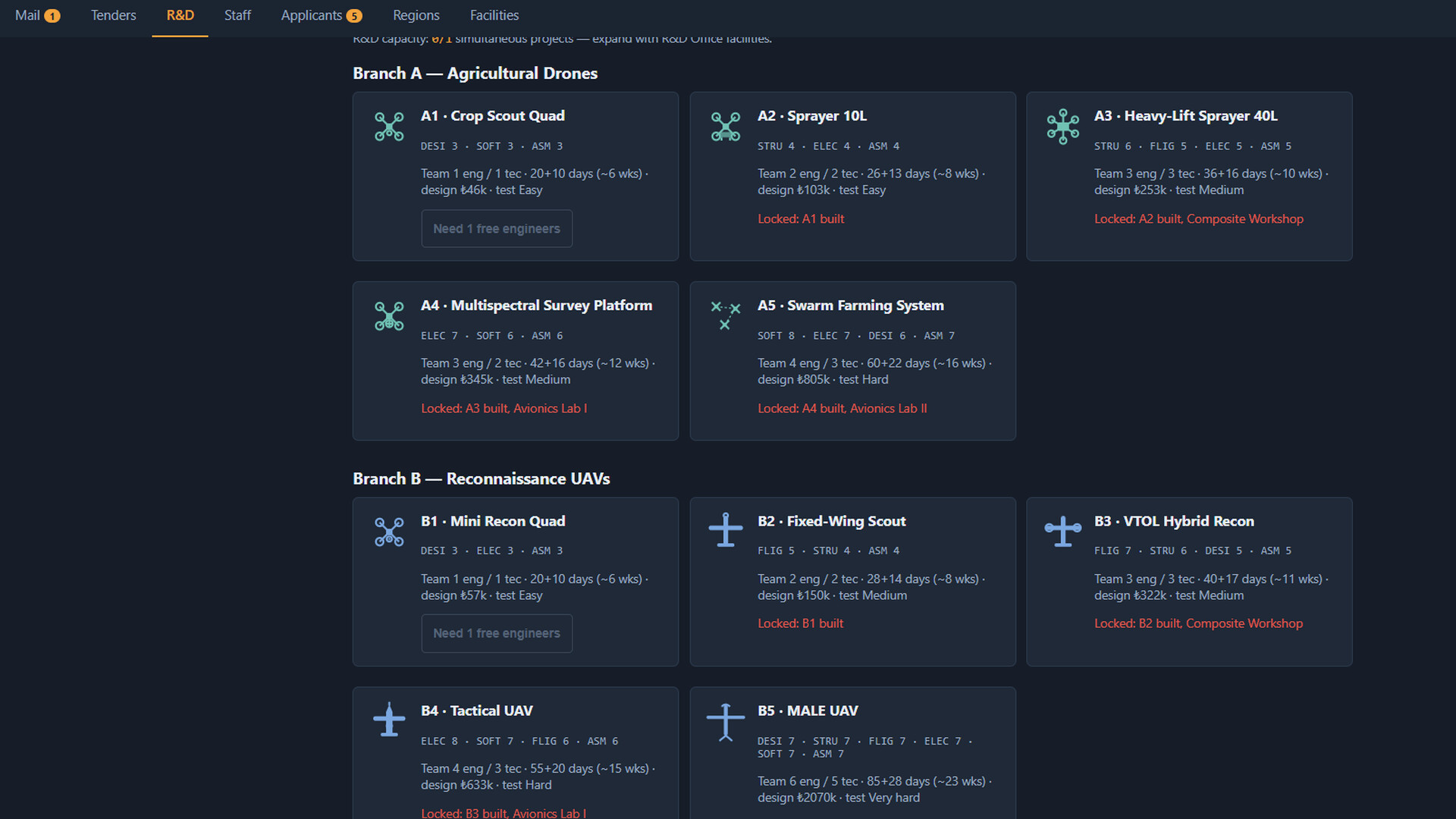Click the Mail unread count badge
The height and width of the screenshot is (819, 1456).
click(x=52, y=16)
